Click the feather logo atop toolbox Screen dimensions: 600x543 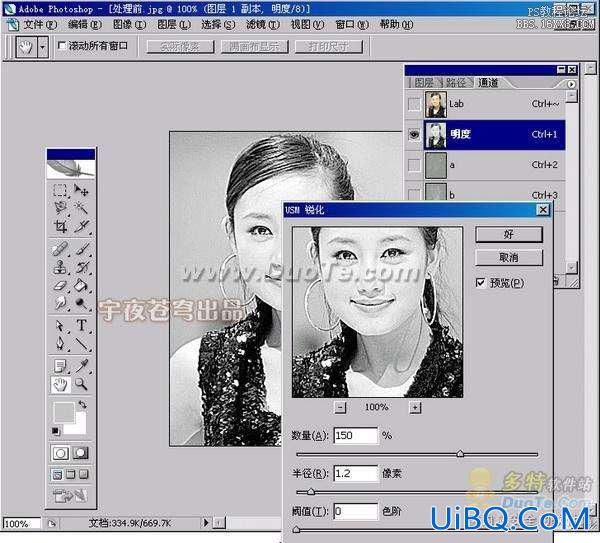point(71,169)
